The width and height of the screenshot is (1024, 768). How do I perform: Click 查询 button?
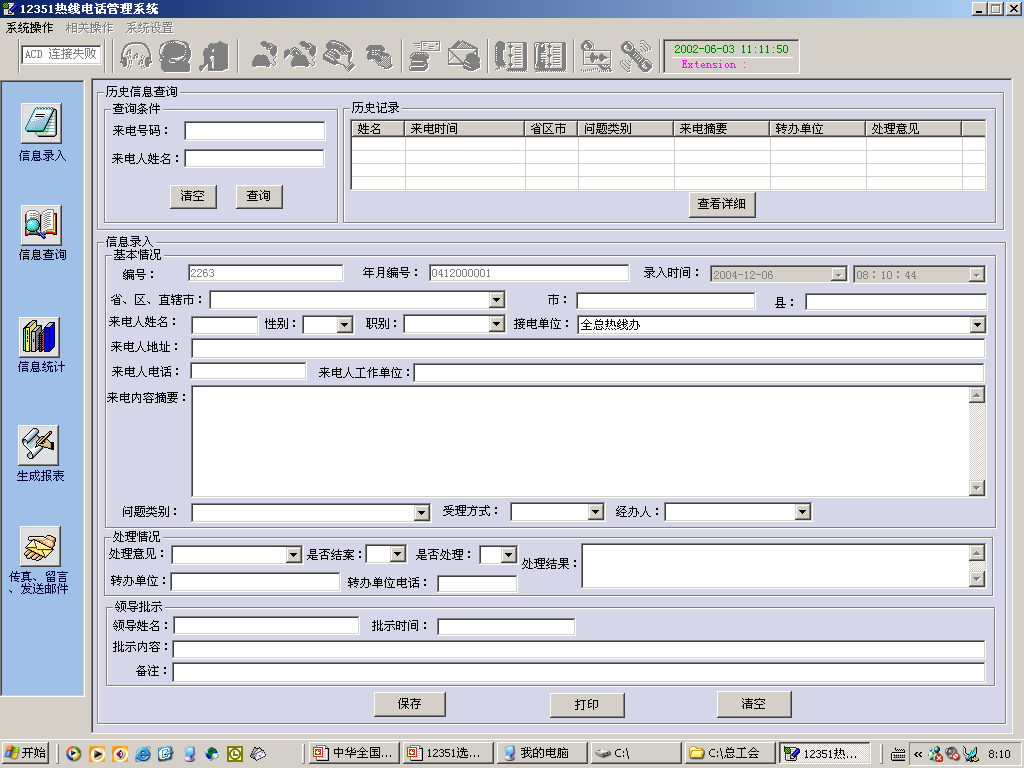259,196
